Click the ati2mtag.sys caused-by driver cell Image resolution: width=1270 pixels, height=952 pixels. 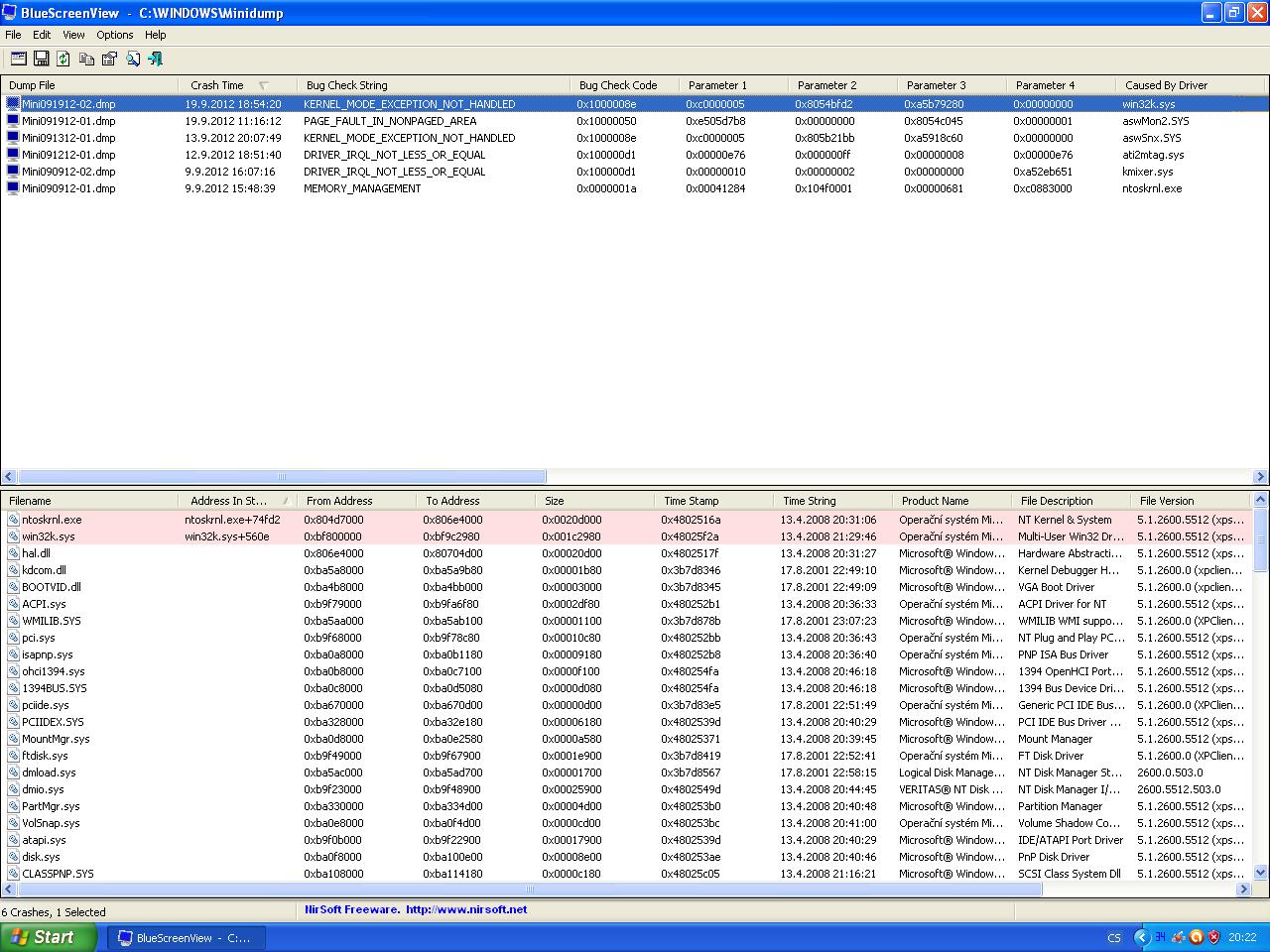(1152, 155)
